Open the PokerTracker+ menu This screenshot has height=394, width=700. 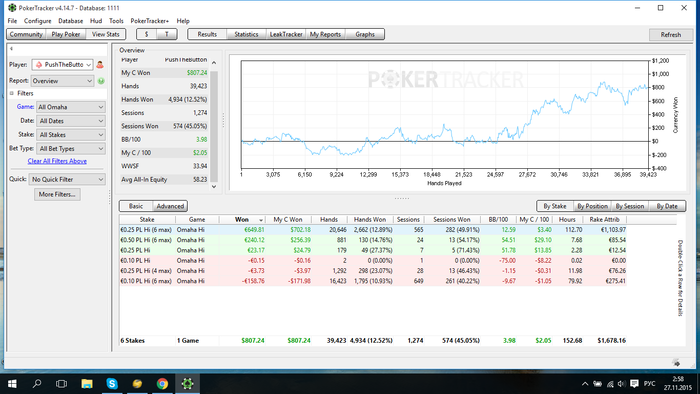pos(150,21)
